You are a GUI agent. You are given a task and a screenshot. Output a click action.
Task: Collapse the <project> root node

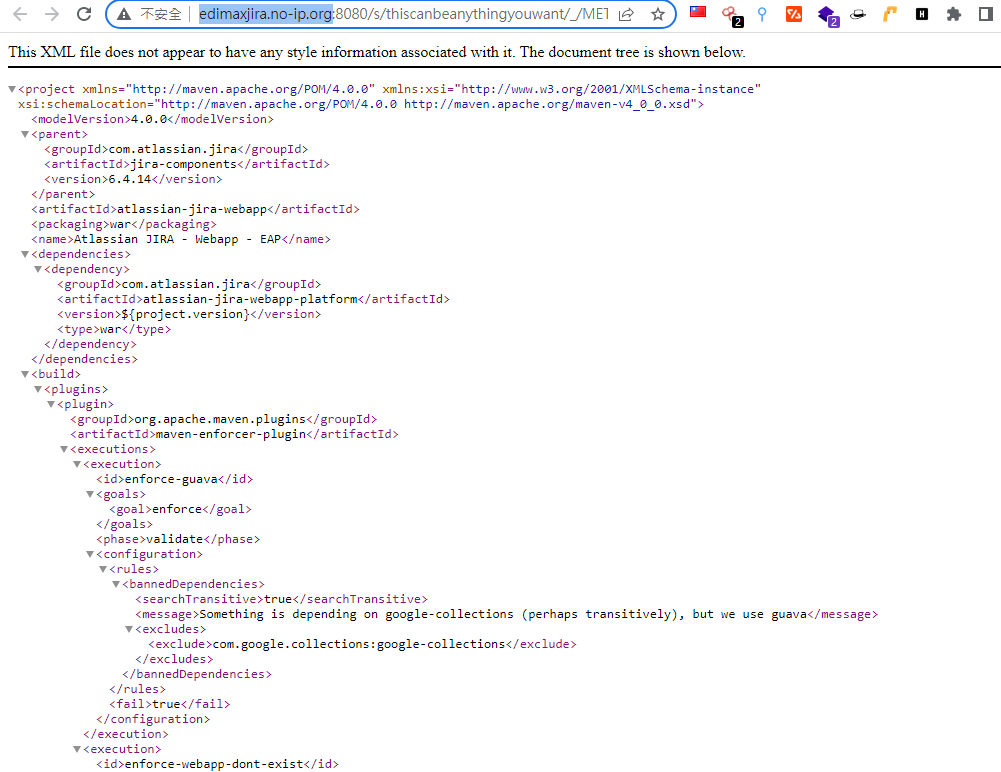click(11, 89)
